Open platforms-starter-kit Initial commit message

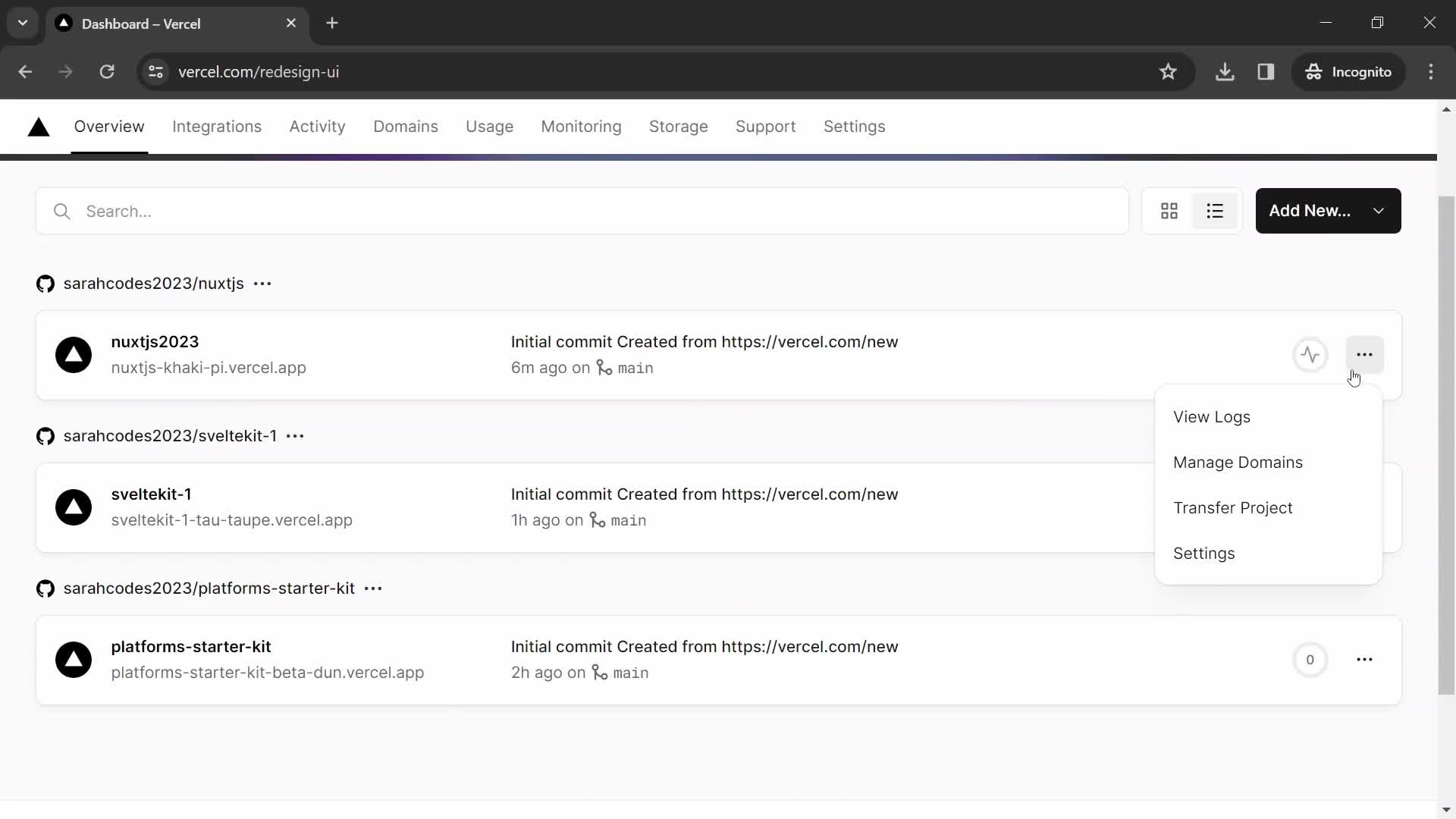pyautogui.click(x=704, y=647)
